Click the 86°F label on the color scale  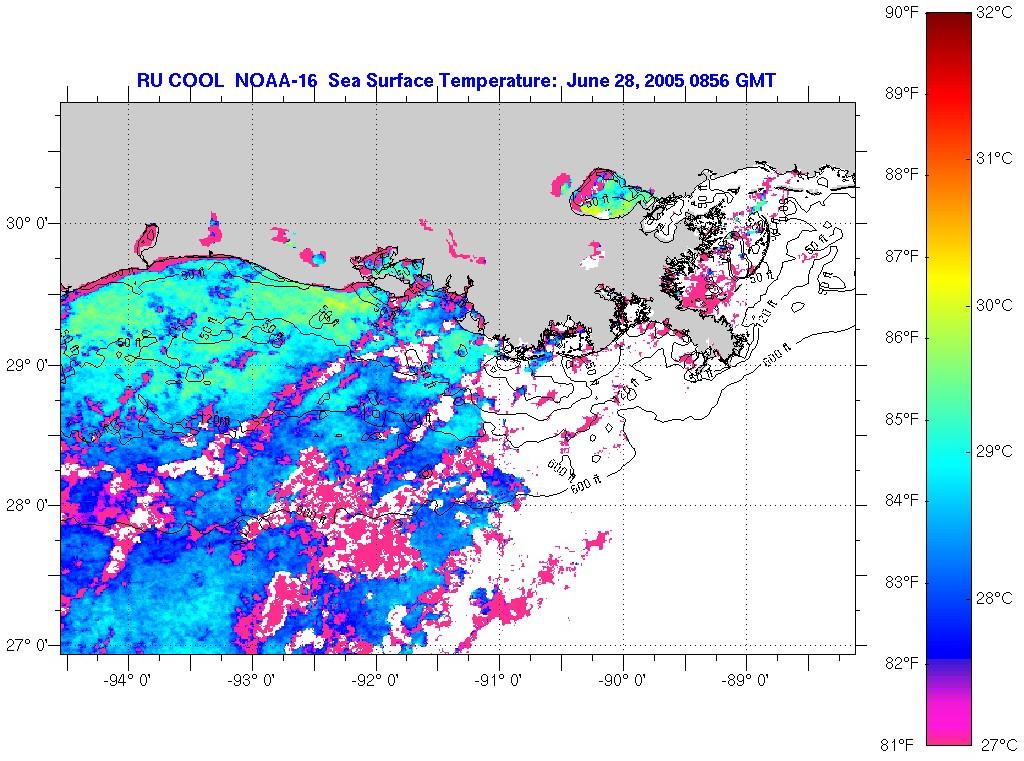[x=902, y=337]
